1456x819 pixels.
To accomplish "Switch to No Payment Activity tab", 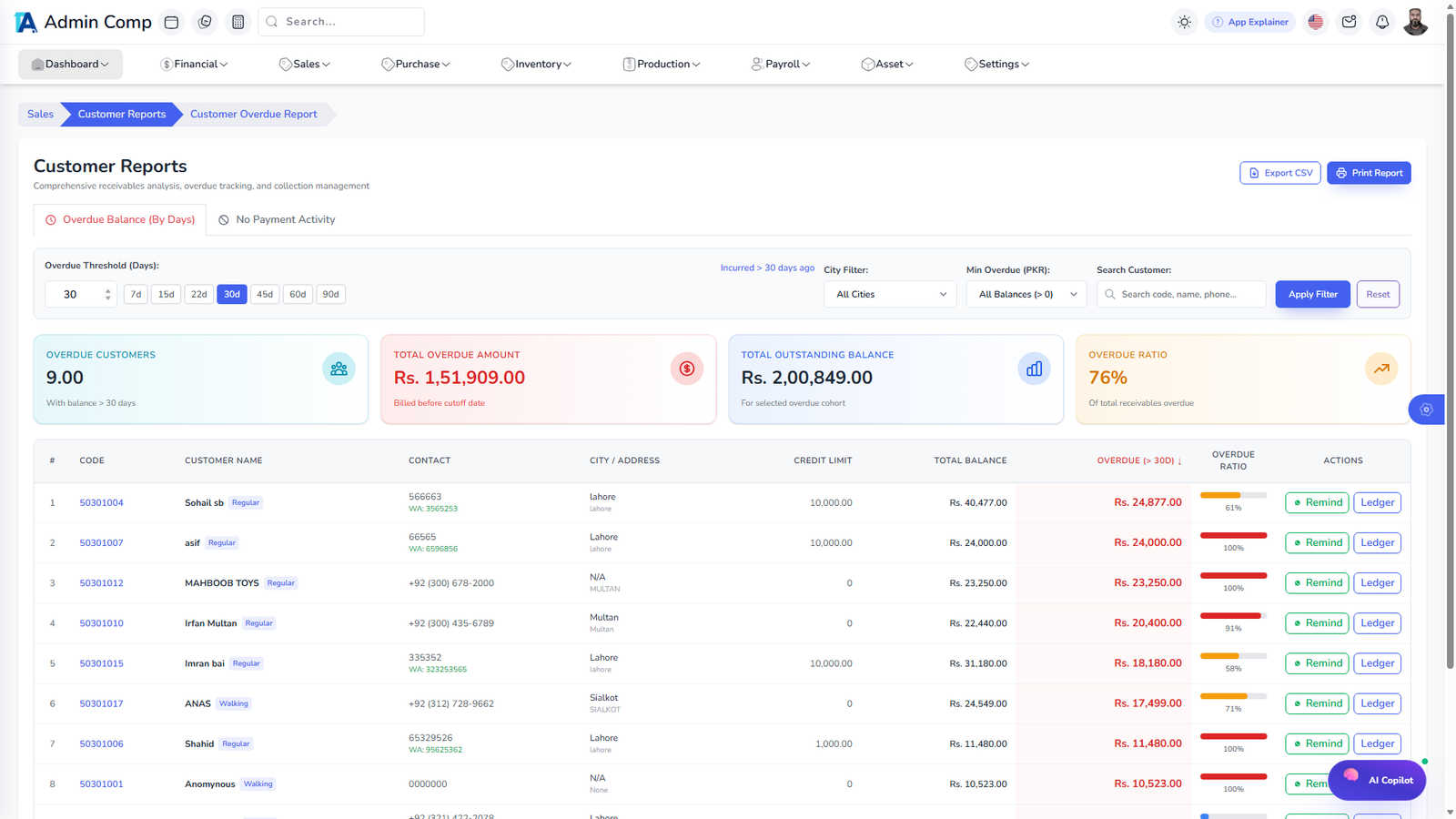I will pyautogui.click(x=277, y=219).
